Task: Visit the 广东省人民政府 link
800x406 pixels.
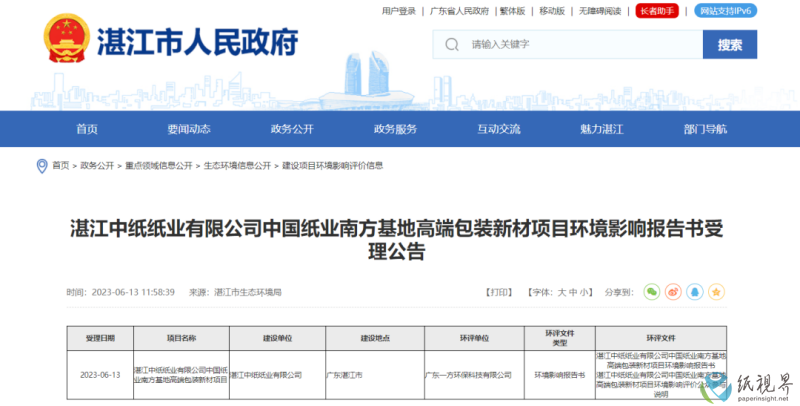Action: 459,11
